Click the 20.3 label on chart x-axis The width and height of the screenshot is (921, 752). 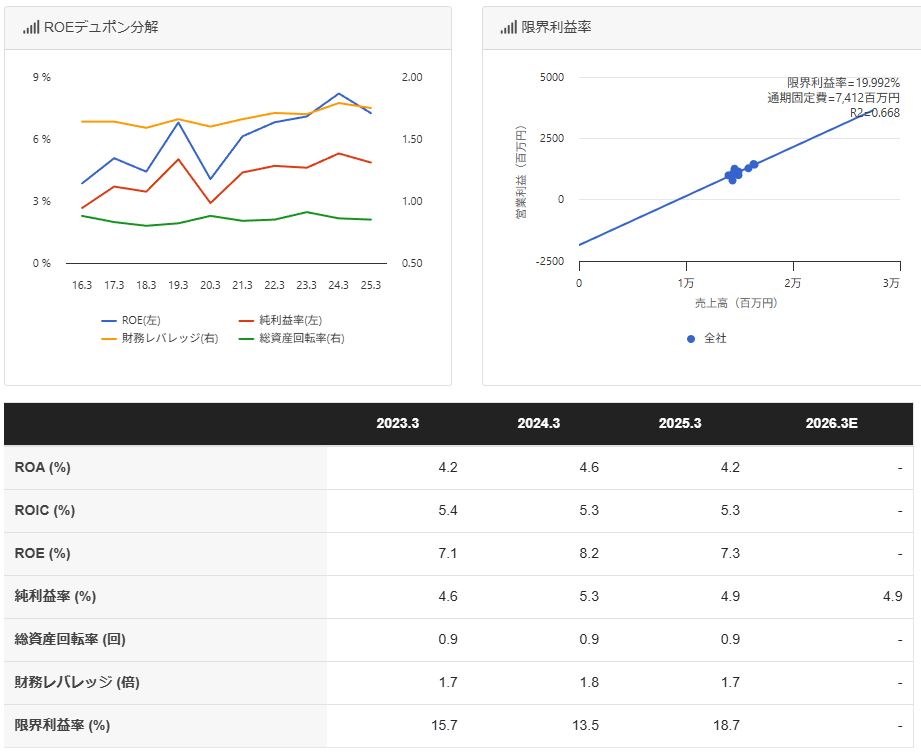210,285
